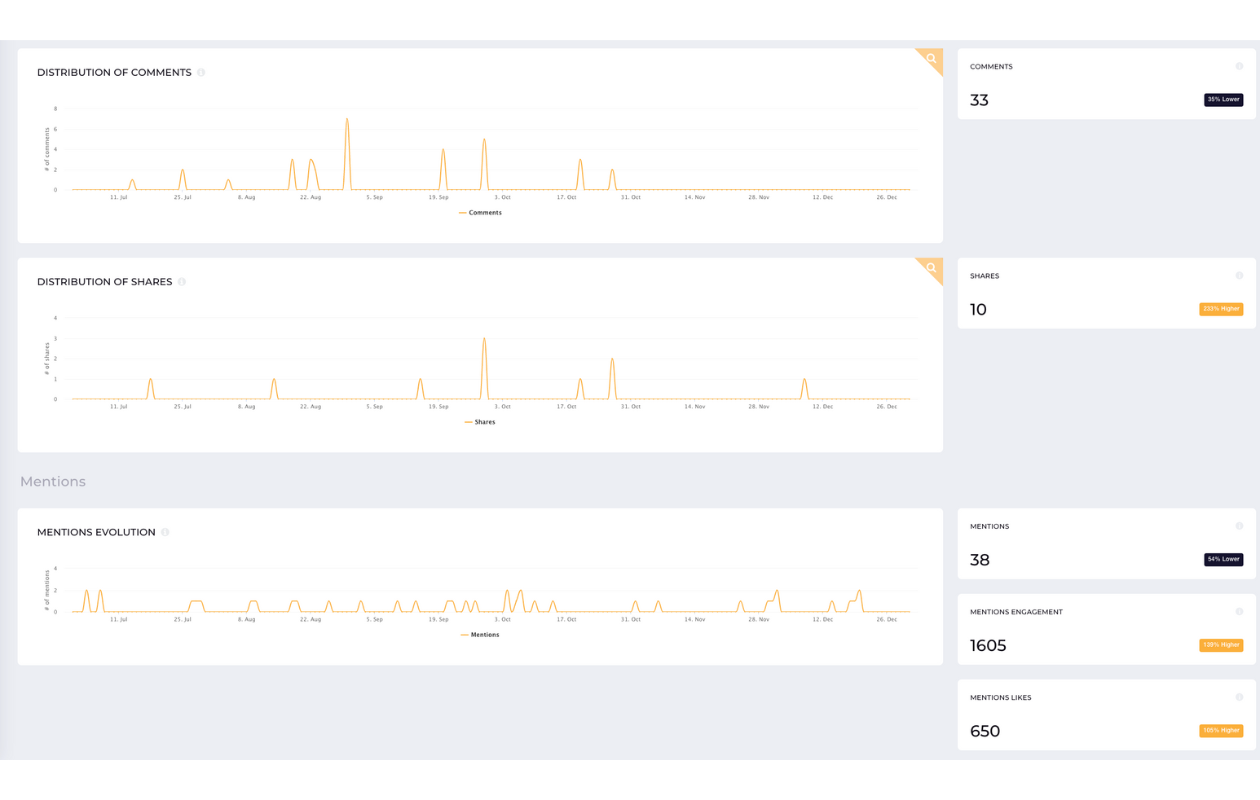Select the mentions likes value 650
The image size is (1260, 800).
985,731
